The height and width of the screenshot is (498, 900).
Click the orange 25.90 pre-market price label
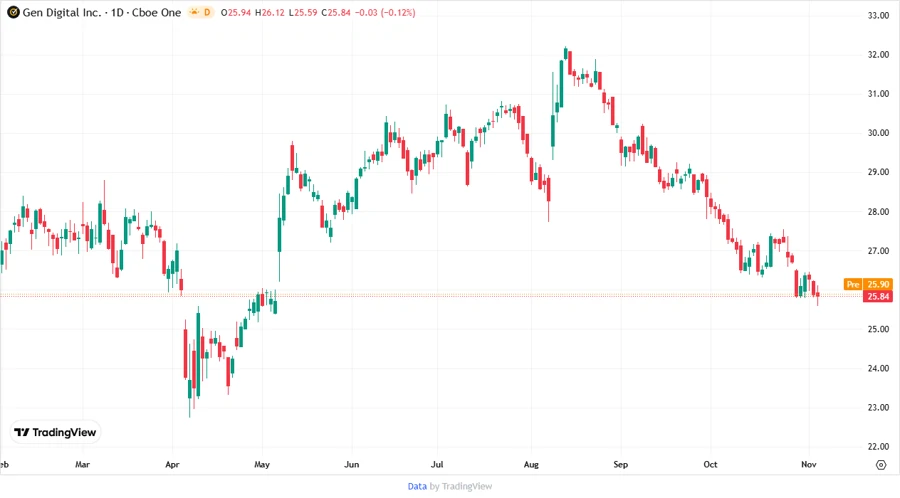coord(879,285)
